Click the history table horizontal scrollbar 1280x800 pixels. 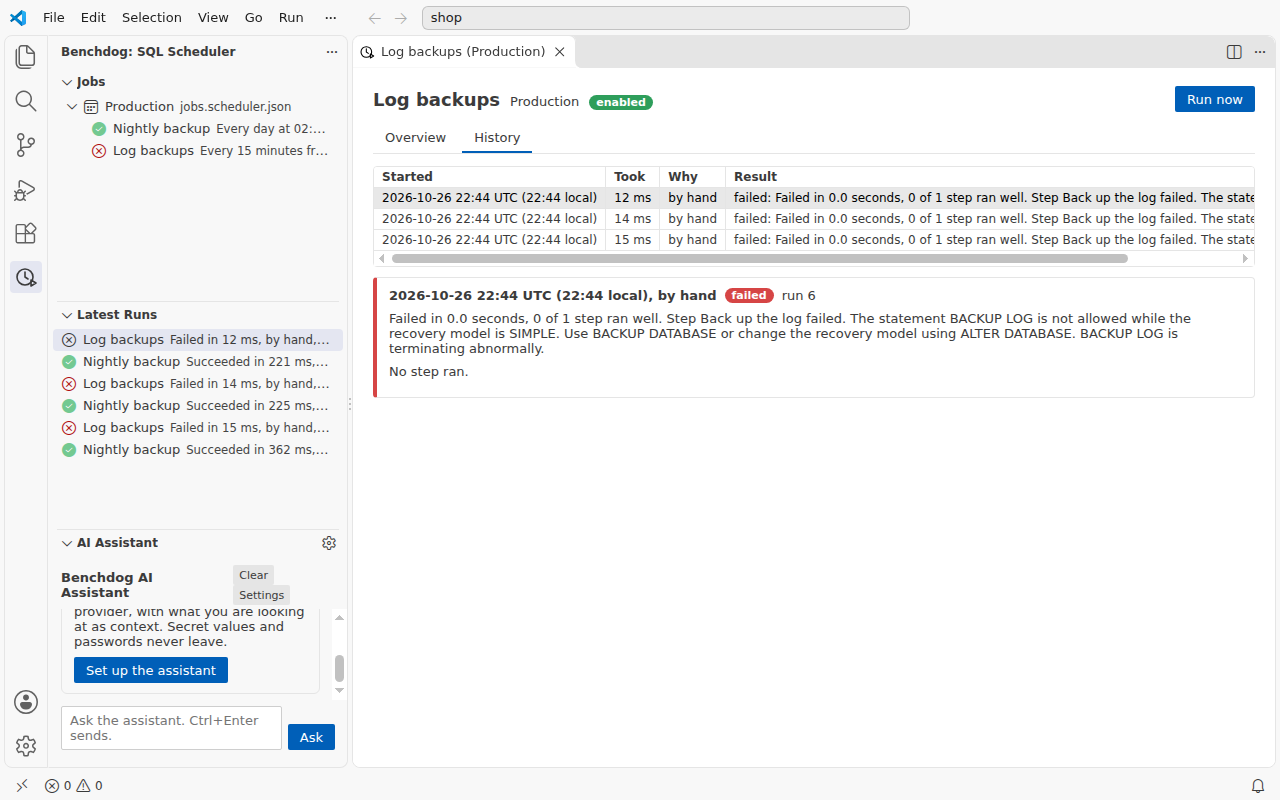(x=760, y=258)
